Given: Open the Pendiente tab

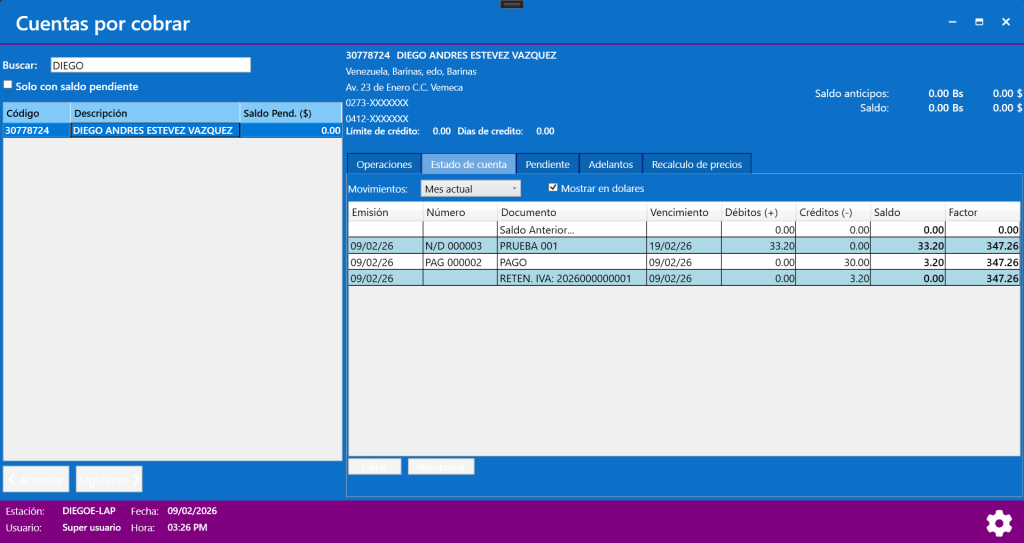Looking at the screenshot, I should tap(547, 164).
